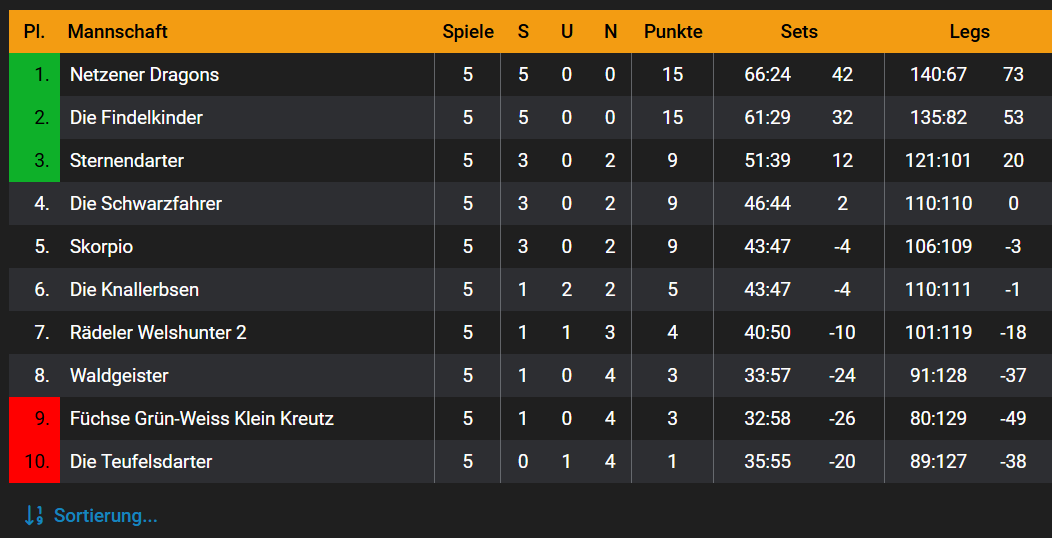Click the Spiele column header
The height and width of the screenshot is (538, 1052).
[x=468, y=31]
